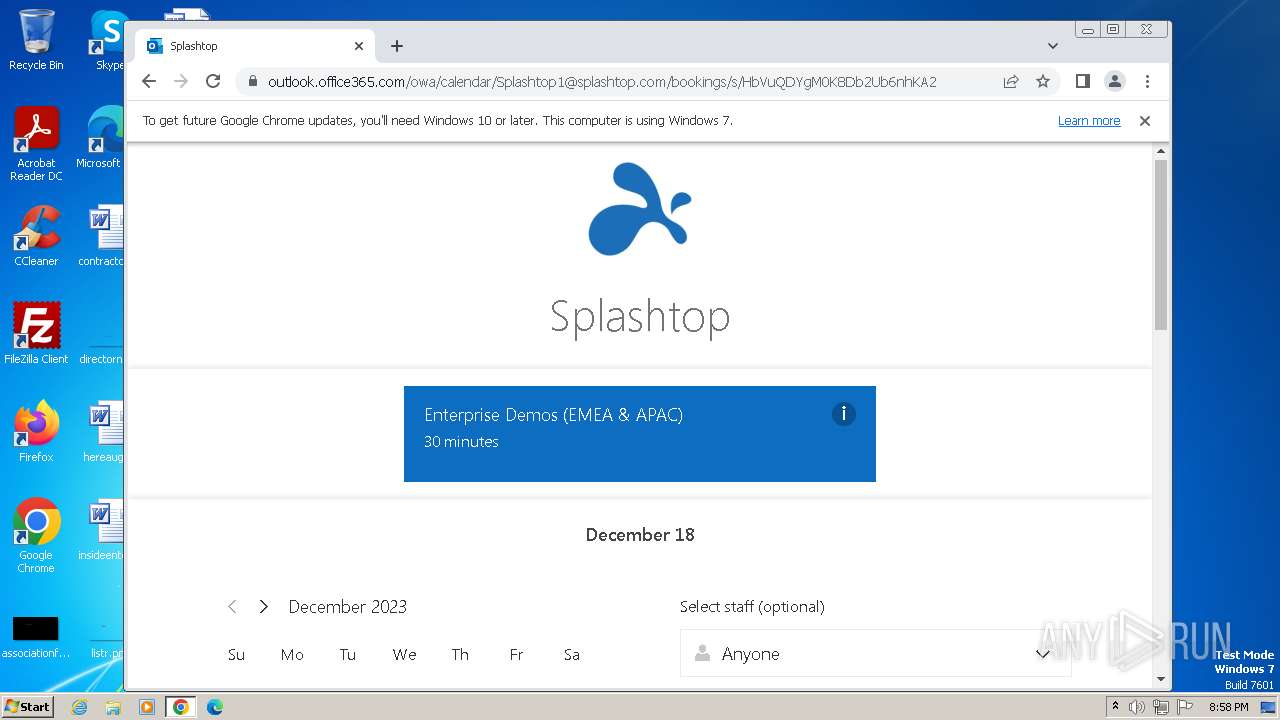Open Internet Explorer from the taskbar
Viewport: 1280px width, 720px height.
pyautogui.click(x=79, y=707)
